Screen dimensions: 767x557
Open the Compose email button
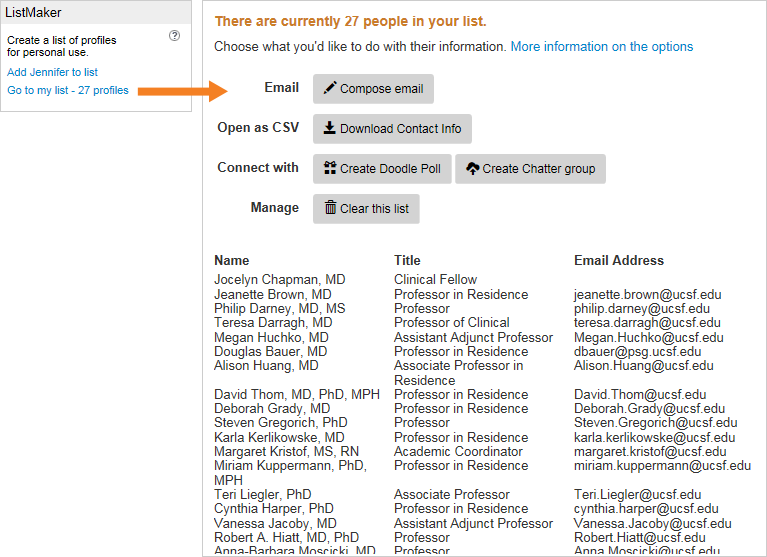pos(373,89)
